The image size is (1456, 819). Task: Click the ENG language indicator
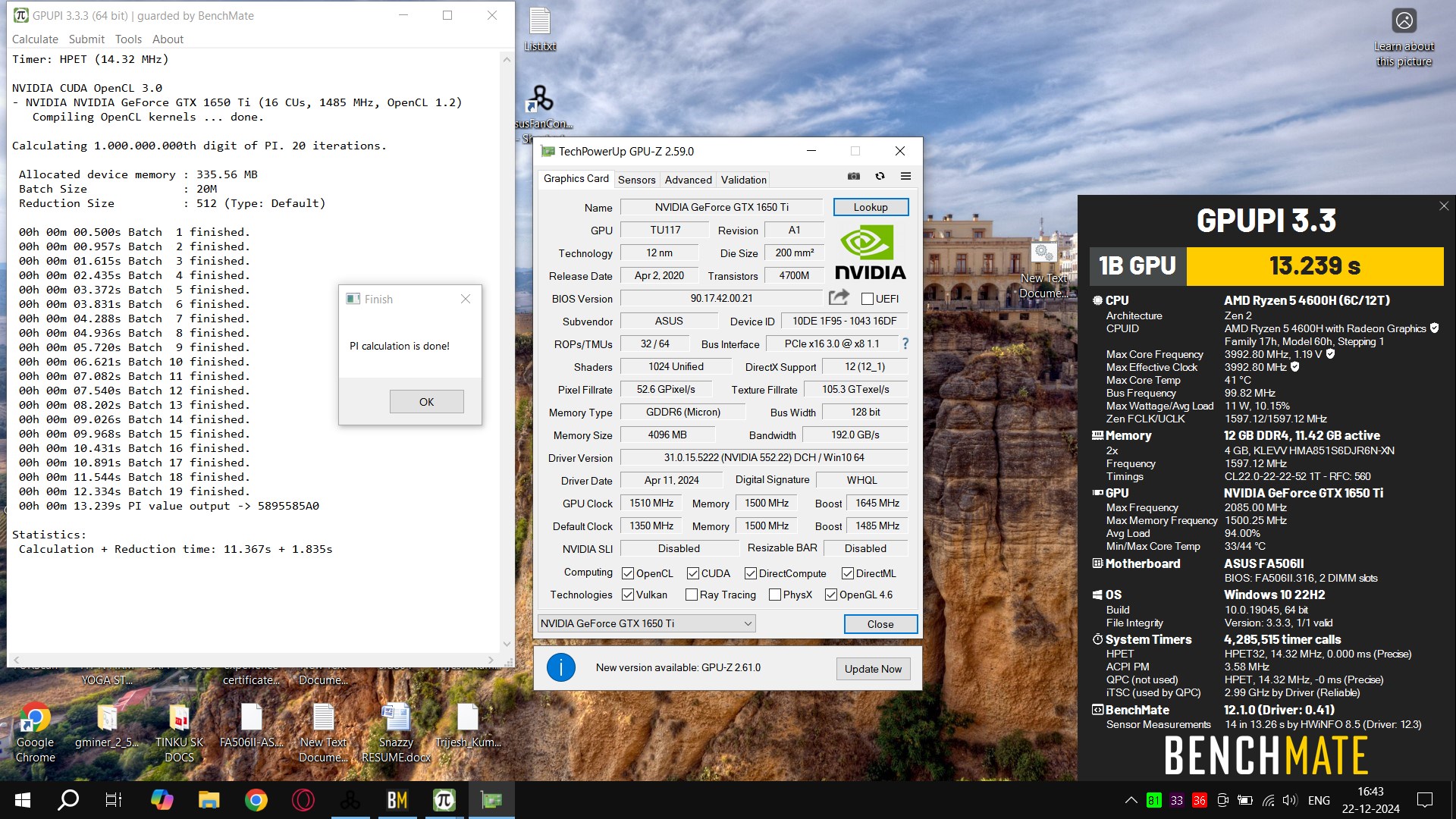point(1319,800)
